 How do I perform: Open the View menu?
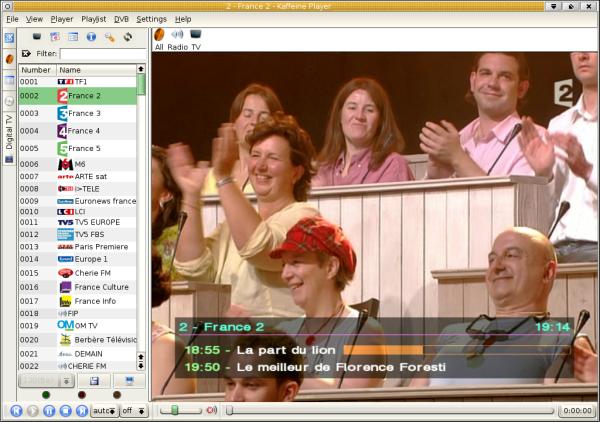tap(34, 19)
